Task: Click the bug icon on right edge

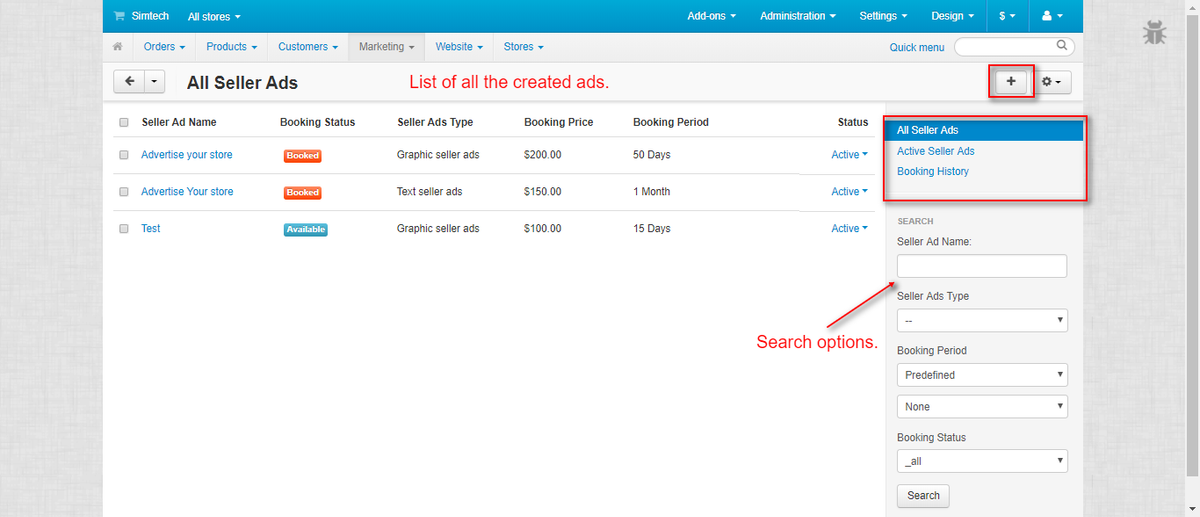Action: pos(1154,33)
